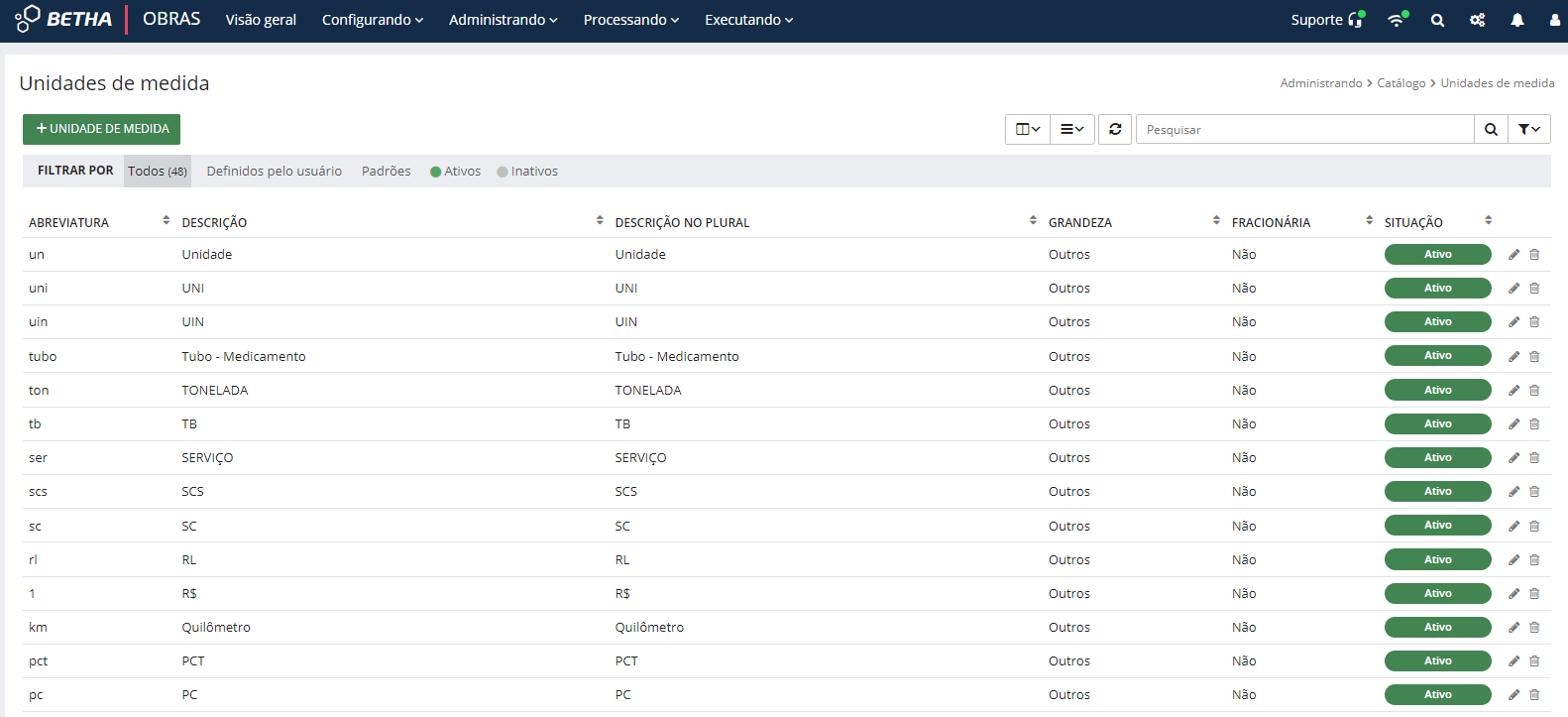Select the 'km' abbreviation cell
1568x717 pixels.
[38, 628]
